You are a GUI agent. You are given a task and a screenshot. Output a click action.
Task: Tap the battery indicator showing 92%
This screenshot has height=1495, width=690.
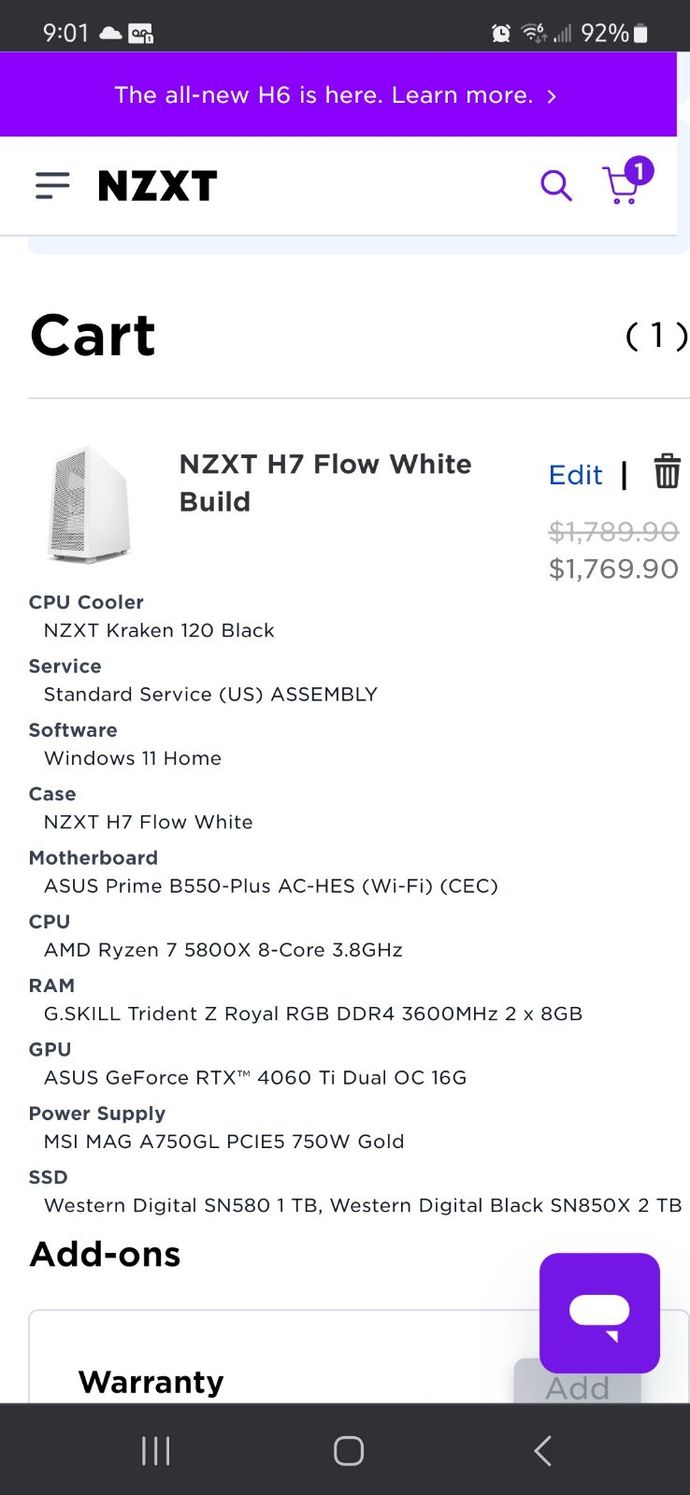tap(618, 33)
